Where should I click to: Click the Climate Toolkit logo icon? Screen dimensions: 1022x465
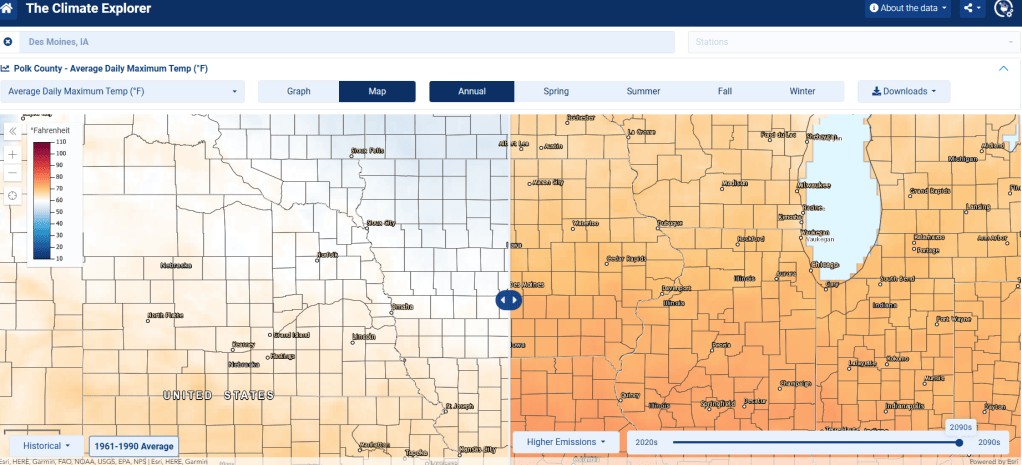1005,9
